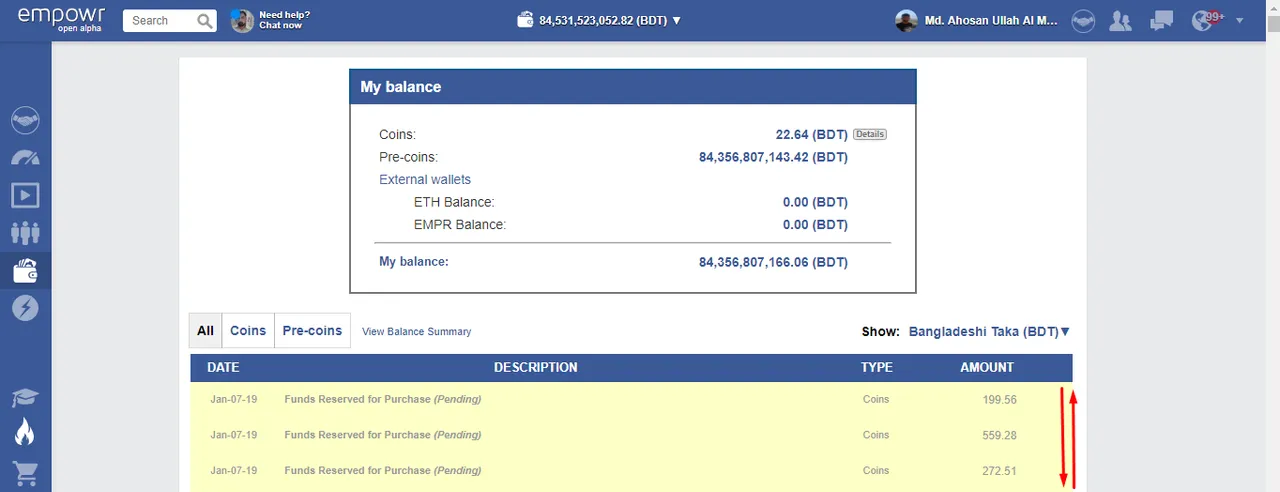Screen dimensions: 1280x492
Task: Click the total My balance 84,356,807,166.06 (BDT)
Action: point(773,262)
